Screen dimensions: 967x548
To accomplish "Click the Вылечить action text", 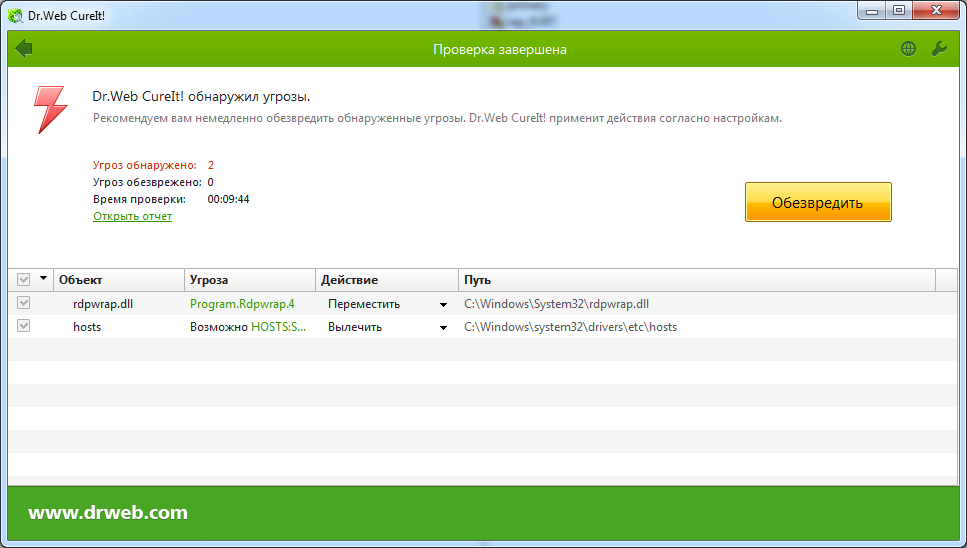I will coord(355,327).
